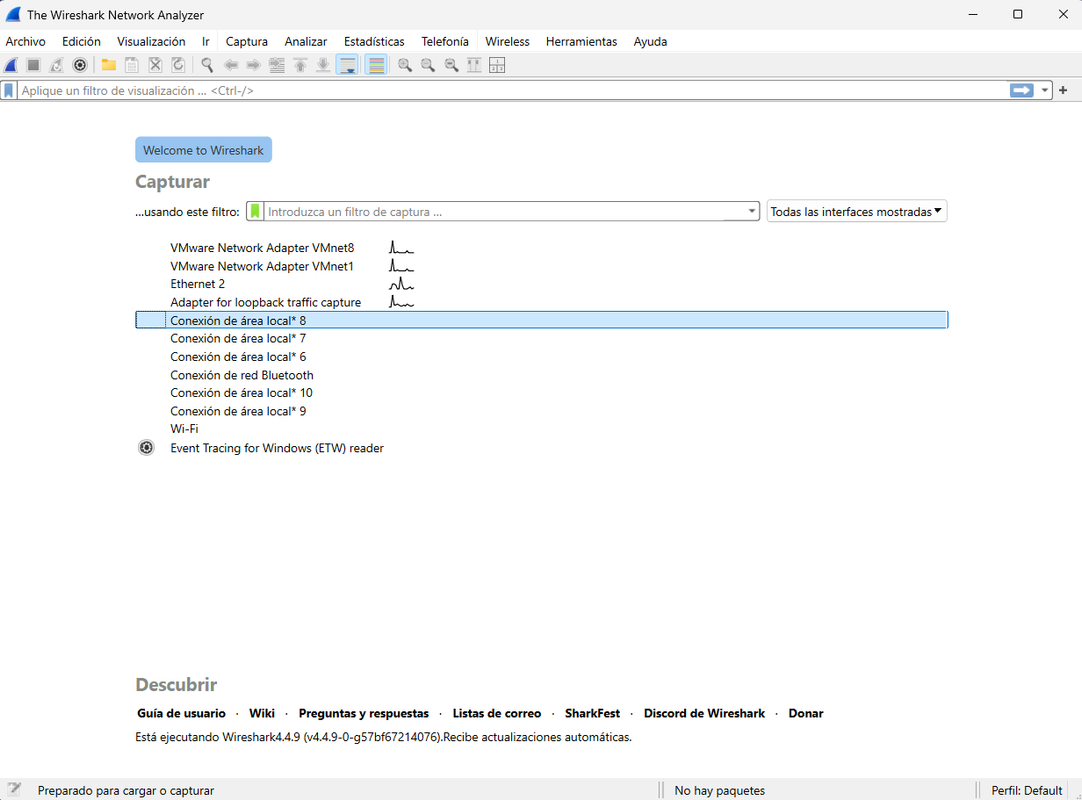The height and width of the screenshot is (800, 1082).
Task: Select VMware Network Adapter VMnet1 interface
Action: click(x=541, y=266)
